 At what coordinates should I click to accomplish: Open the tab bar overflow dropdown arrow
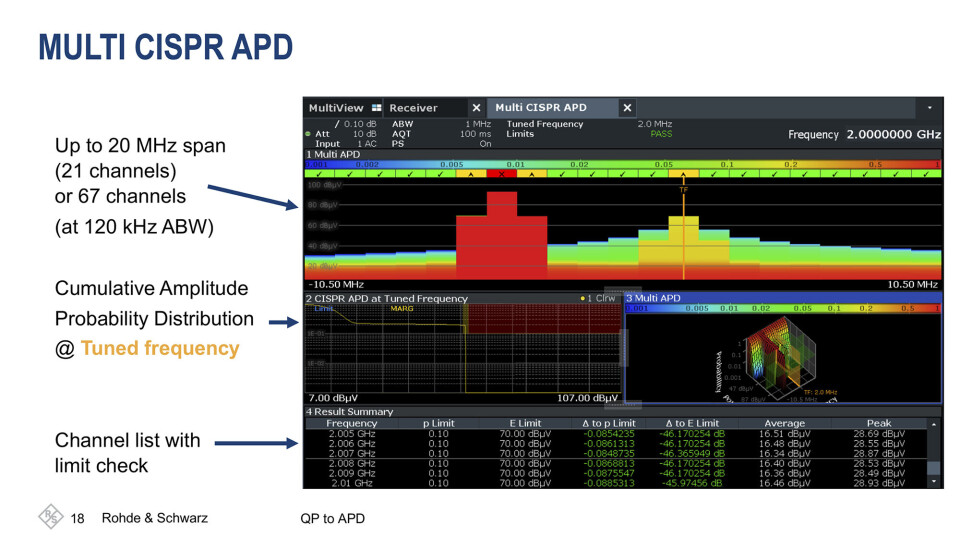click(x=929, y=108)
